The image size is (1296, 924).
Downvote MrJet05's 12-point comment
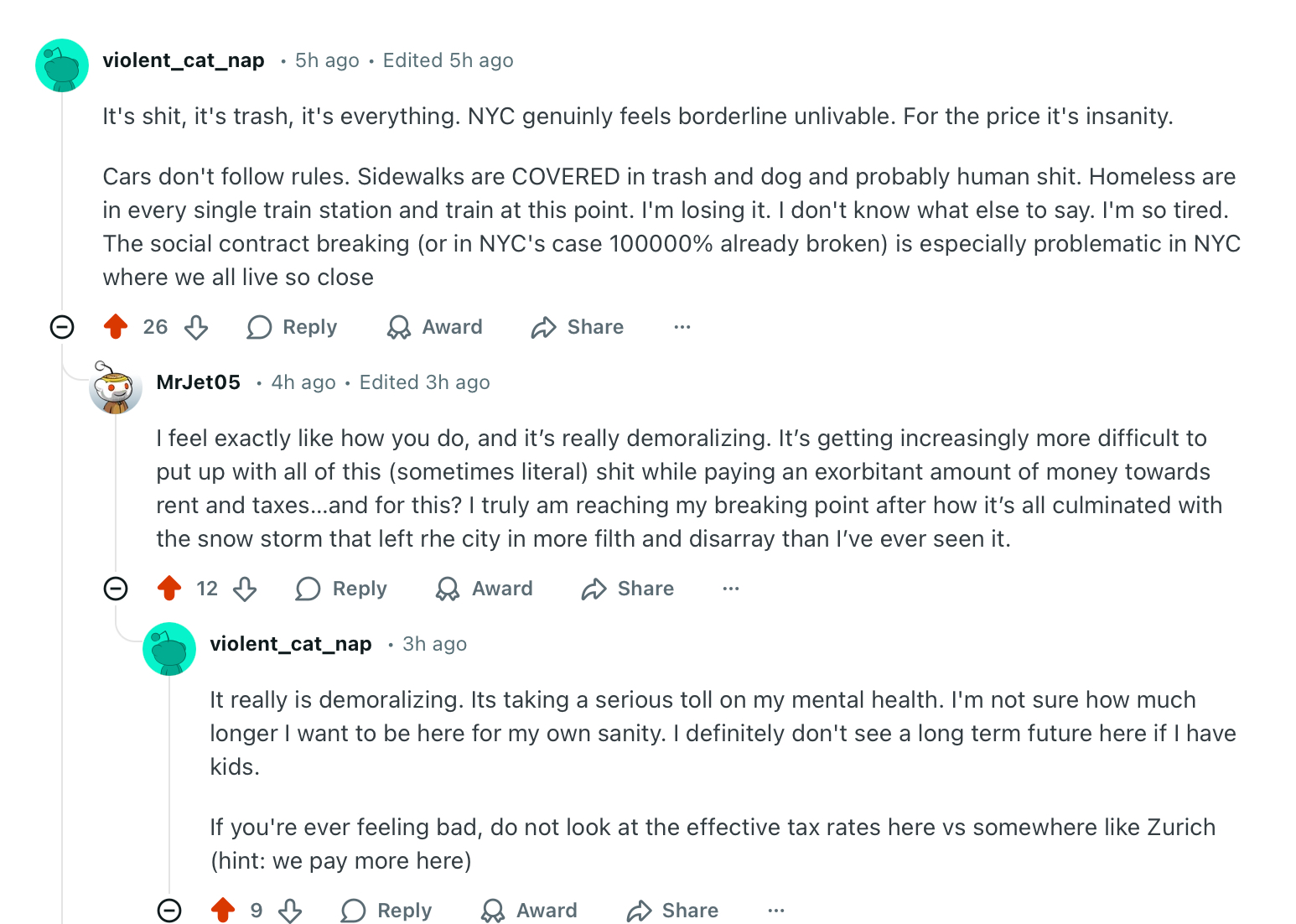(x=245, y=588)
